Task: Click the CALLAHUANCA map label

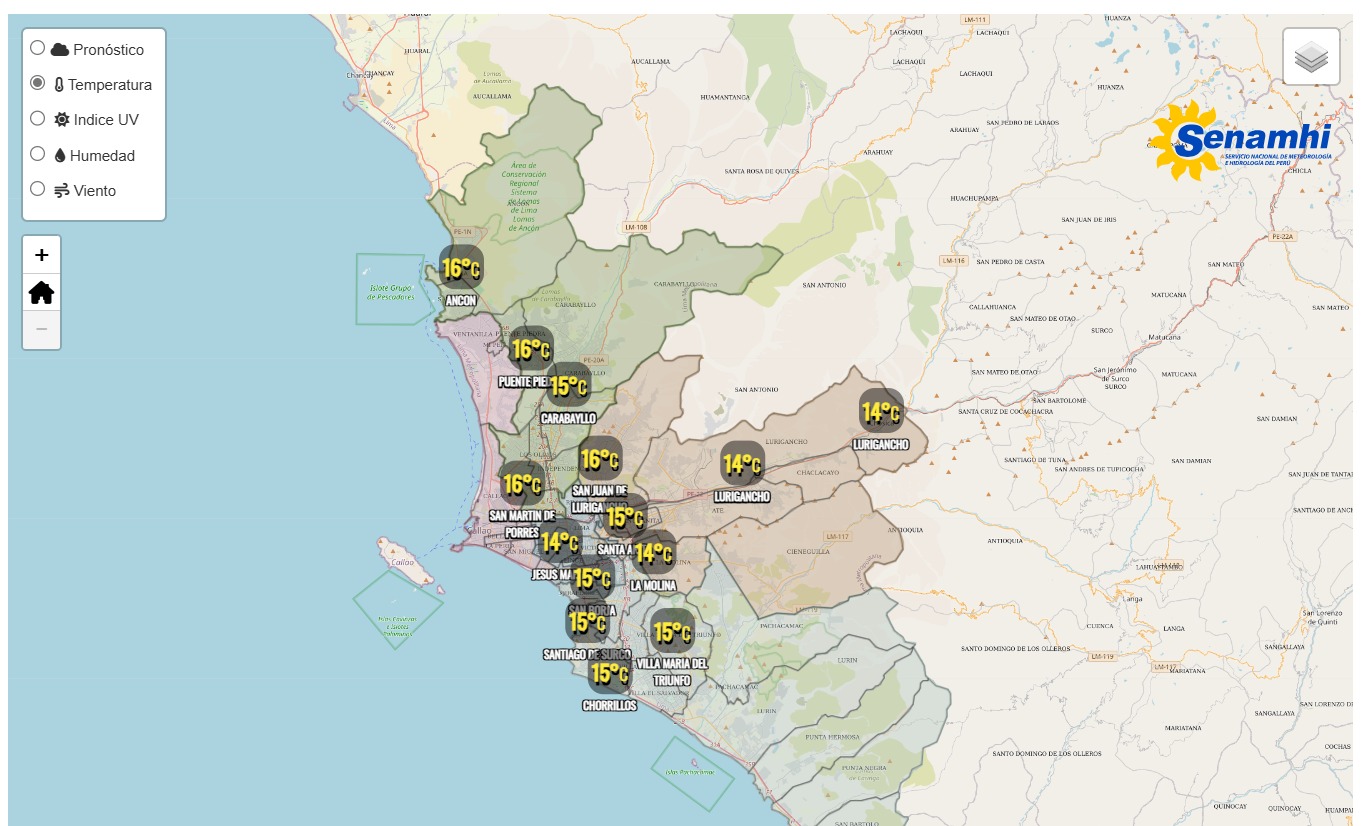Action: (992, 307)
